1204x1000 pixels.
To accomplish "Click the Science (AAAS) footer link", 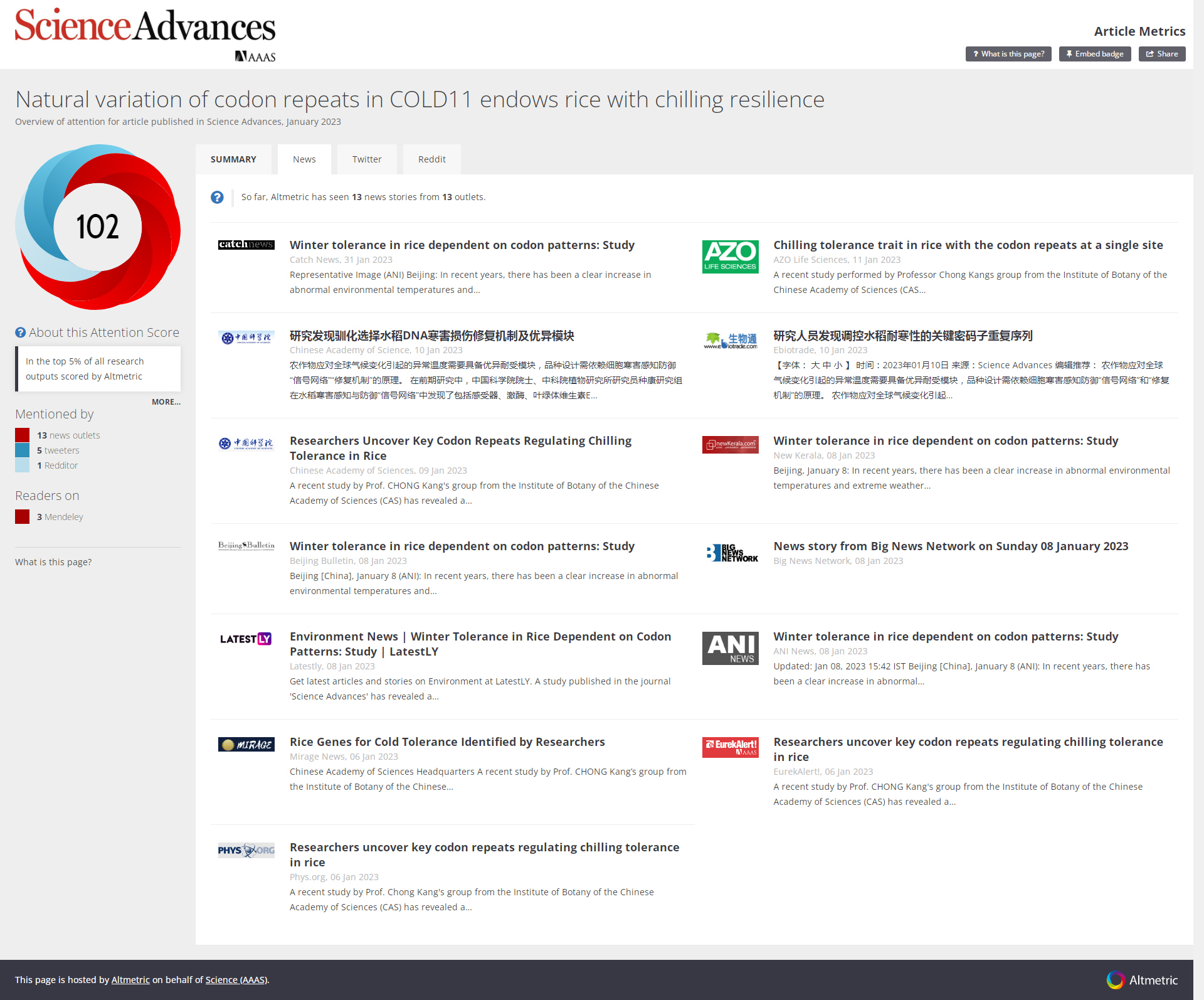I will 236,980.
